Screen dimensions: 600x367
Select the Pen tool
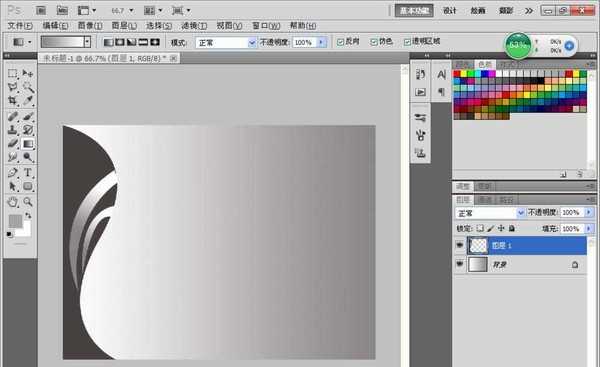13,172
